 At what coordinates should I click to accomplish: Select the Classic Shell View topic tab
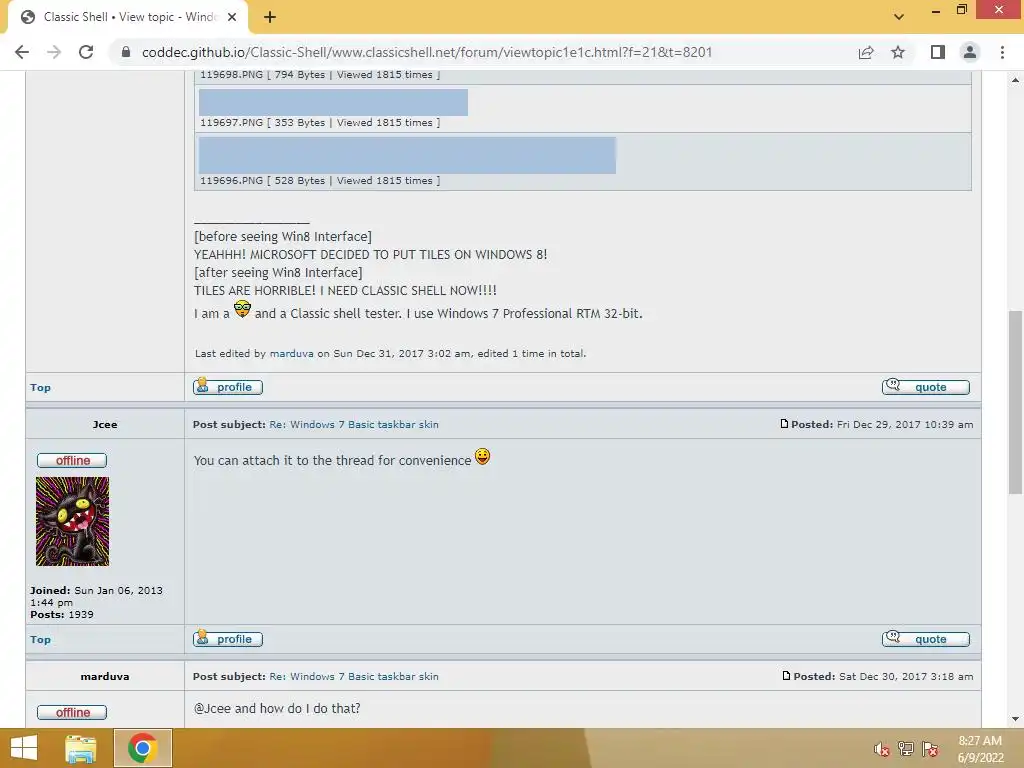click(x=128, y=17)
